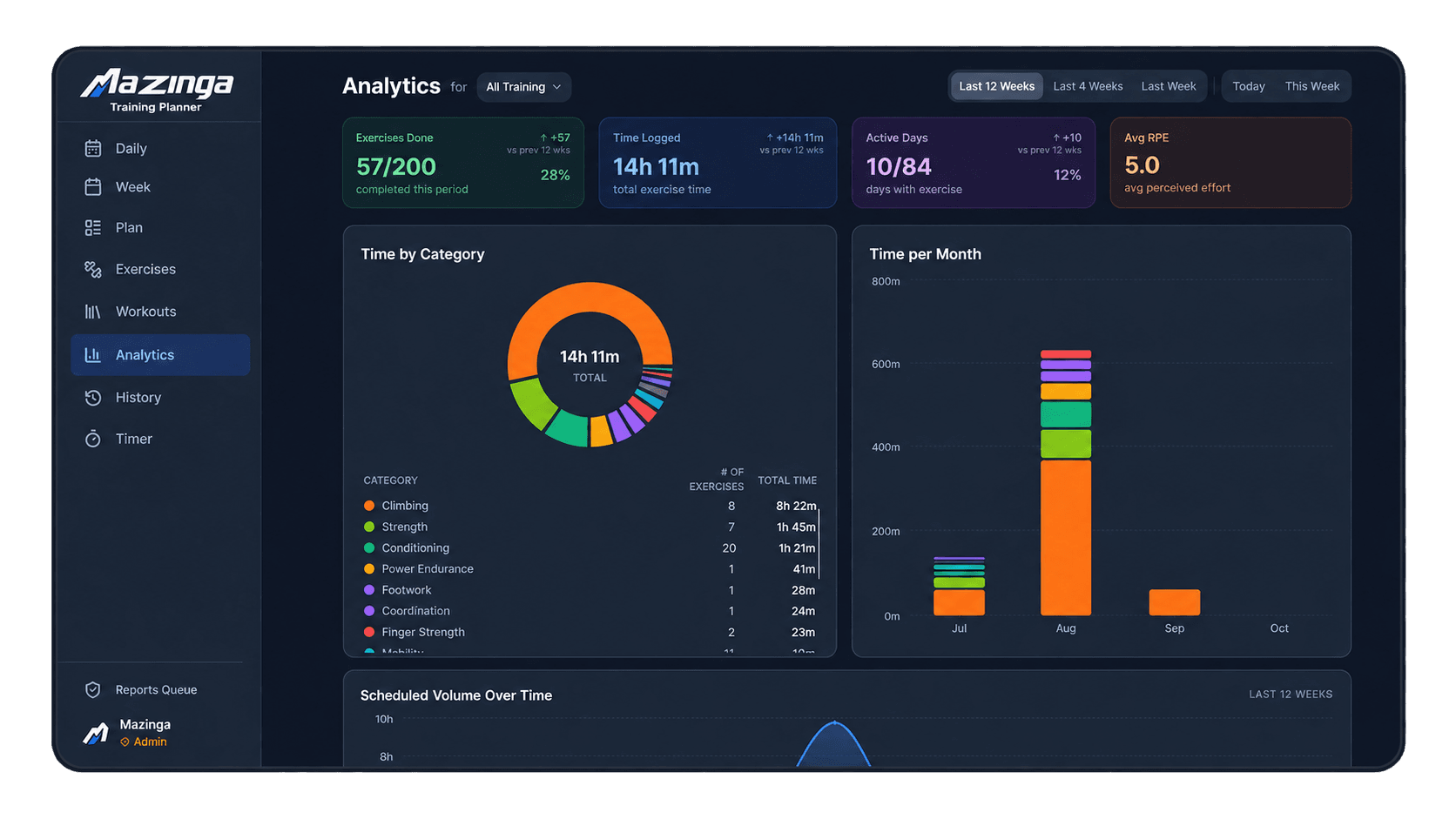Open the Daily view calendar icon
The height and width of the screenshot is (819, 1456).
[x=93, y=149]
